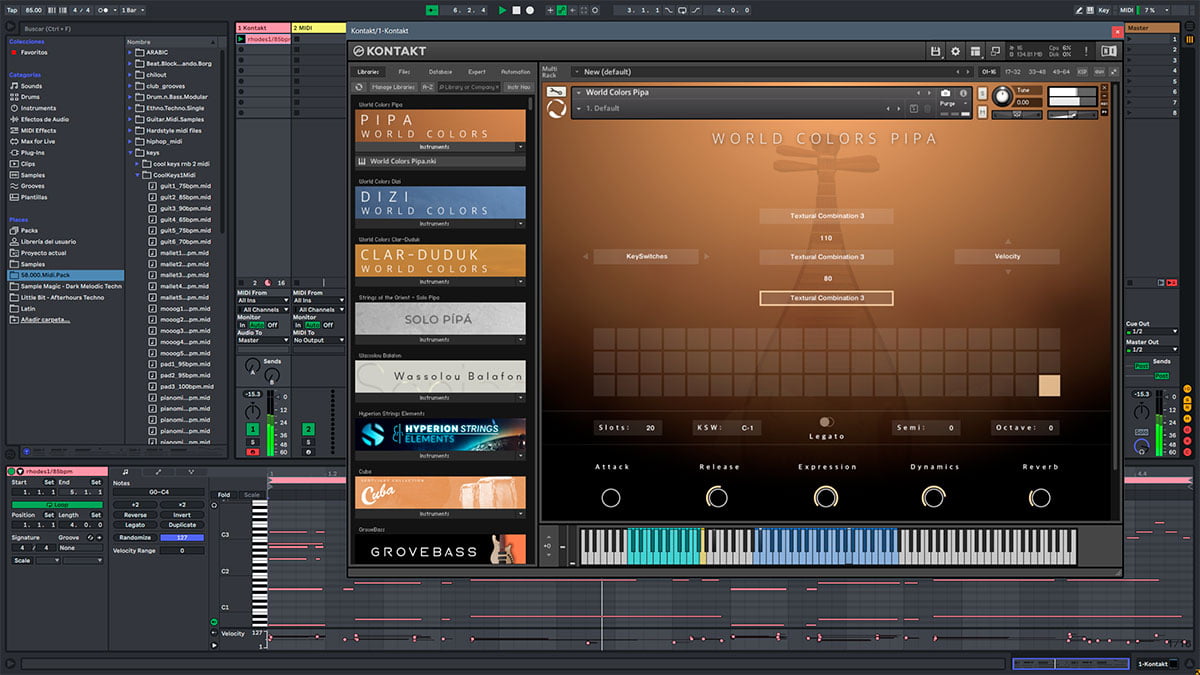This screenshot has height=675, width=1200.
Task: Select the World Colors Pipa.nki file
Action: tap(440, 161)
